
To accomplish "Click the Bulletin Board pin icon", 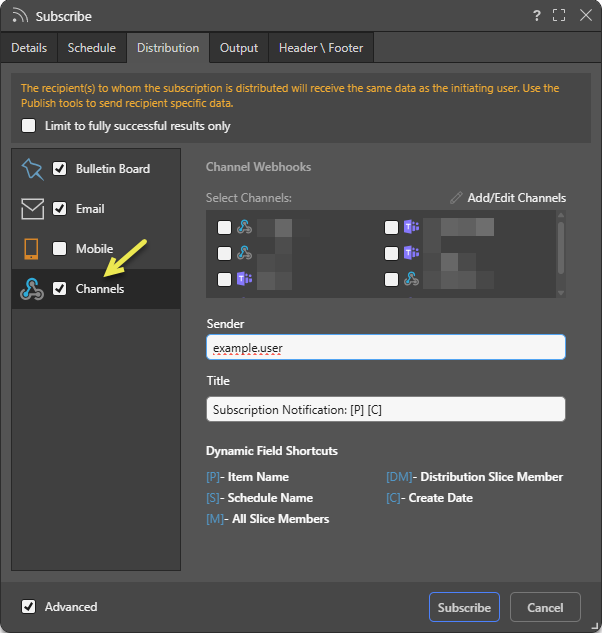I will [32, 169].
